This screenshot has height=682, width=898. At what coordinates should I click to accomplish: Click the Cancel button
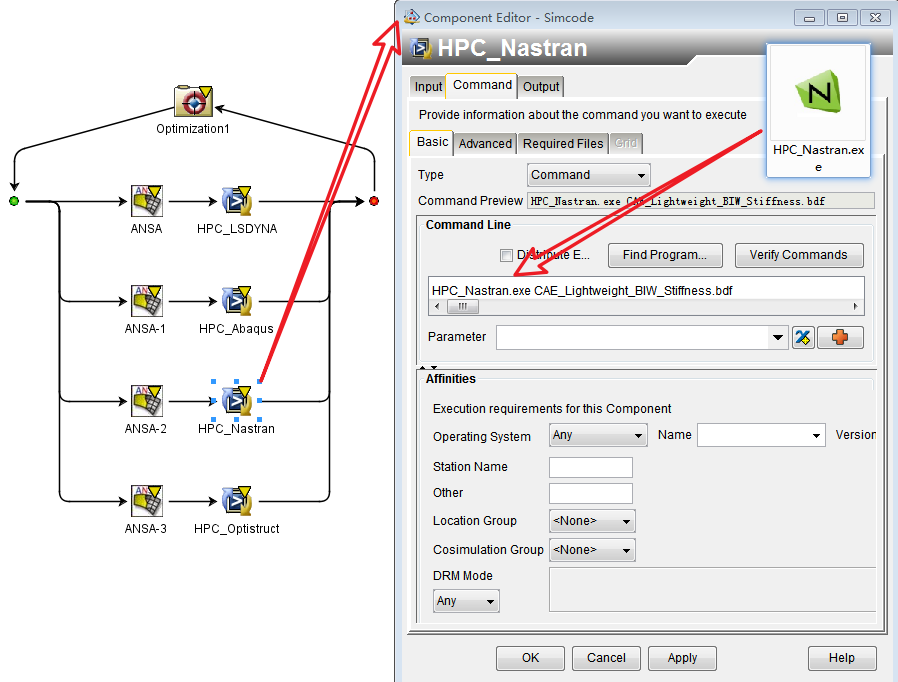point(606,658)
